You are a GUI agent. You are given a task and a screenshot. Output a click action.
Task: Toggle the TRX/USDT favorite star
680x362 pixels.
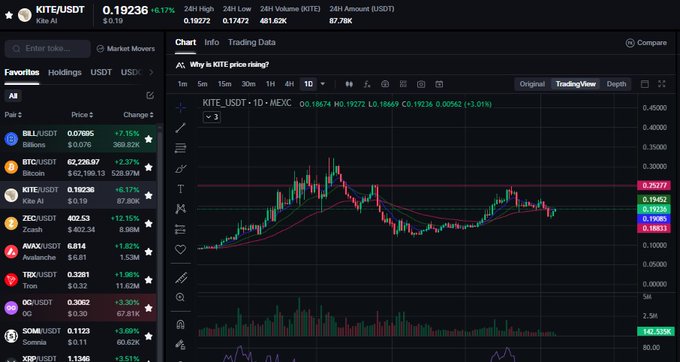coord(148,280)
